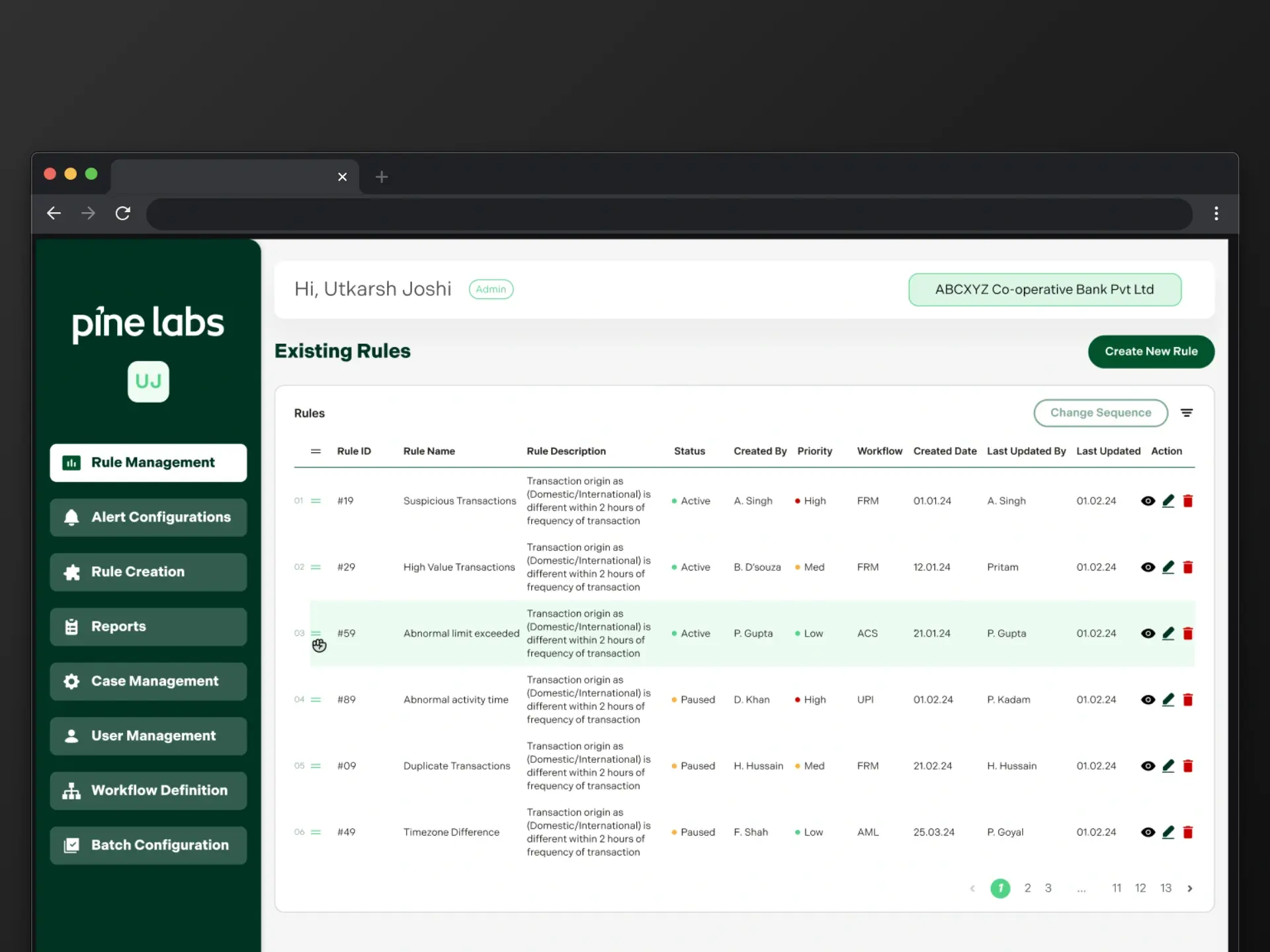Delete the High Value Transactions rule
This screenshot has width=1270, height=952.
point(1188,567)
